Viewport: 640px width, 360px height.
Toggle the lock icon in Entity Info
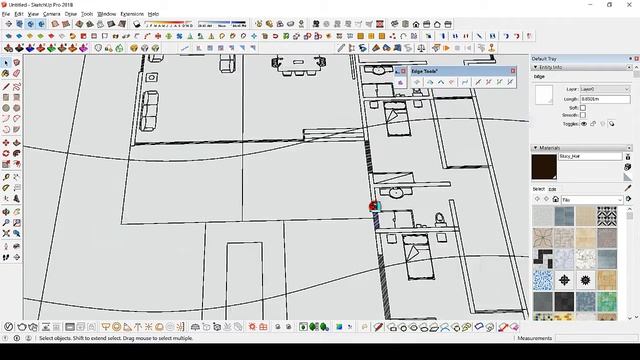593,124
